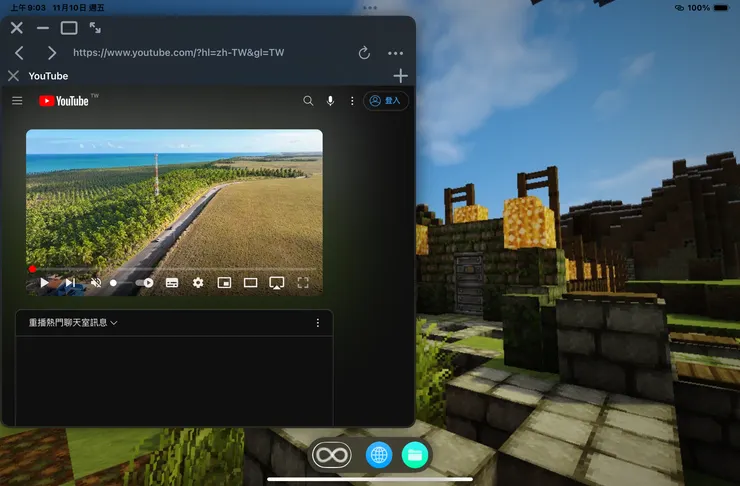Click the YouTube logo

pos(64,101)
